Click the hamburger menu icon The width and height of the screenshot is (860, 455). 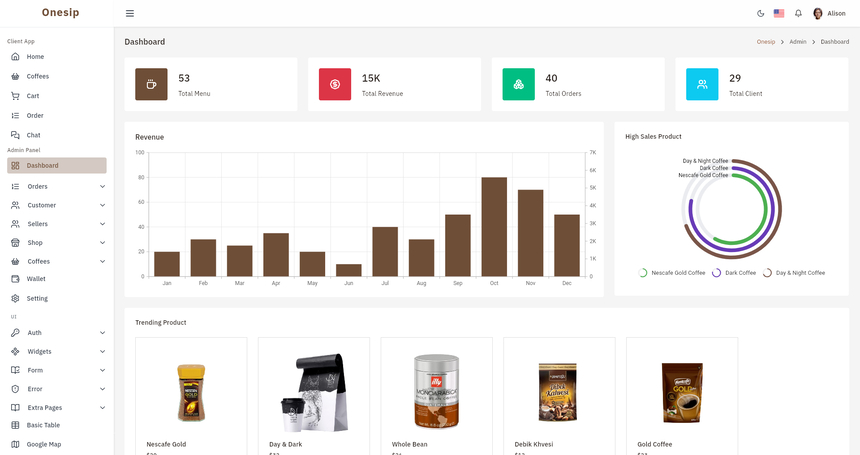click(x=130, y=14)
